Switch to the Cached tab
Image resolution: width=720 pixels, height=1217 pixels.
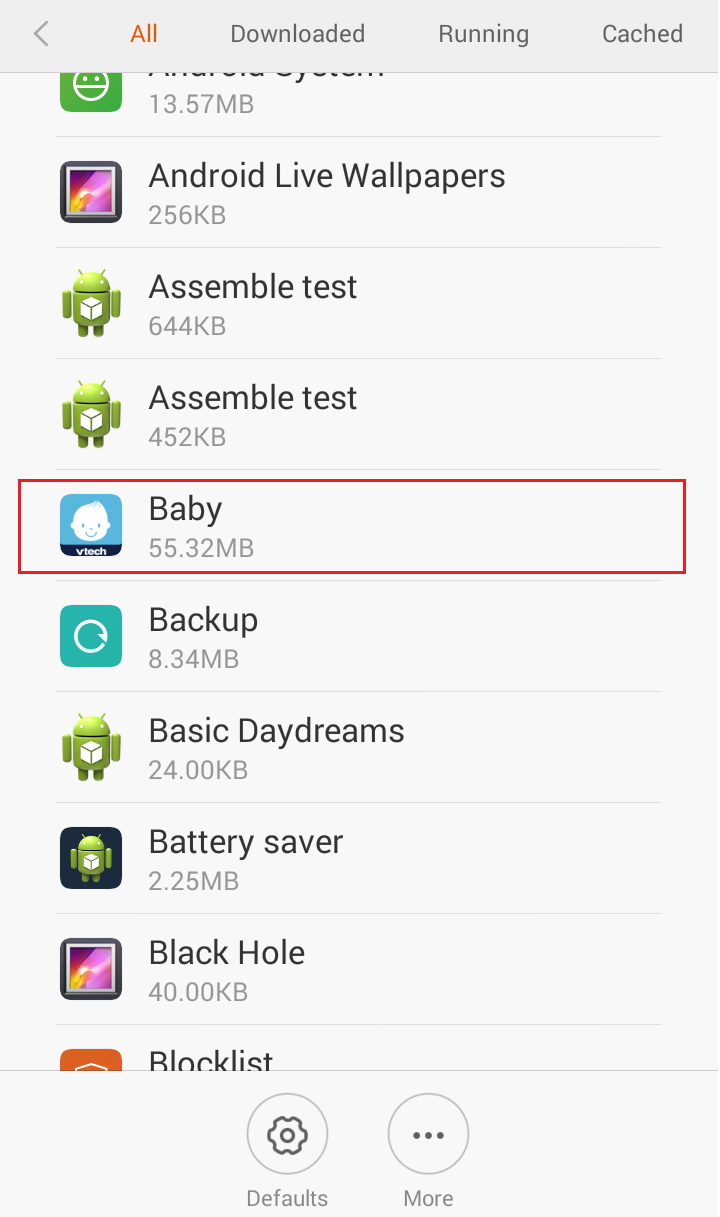point(642,34)
